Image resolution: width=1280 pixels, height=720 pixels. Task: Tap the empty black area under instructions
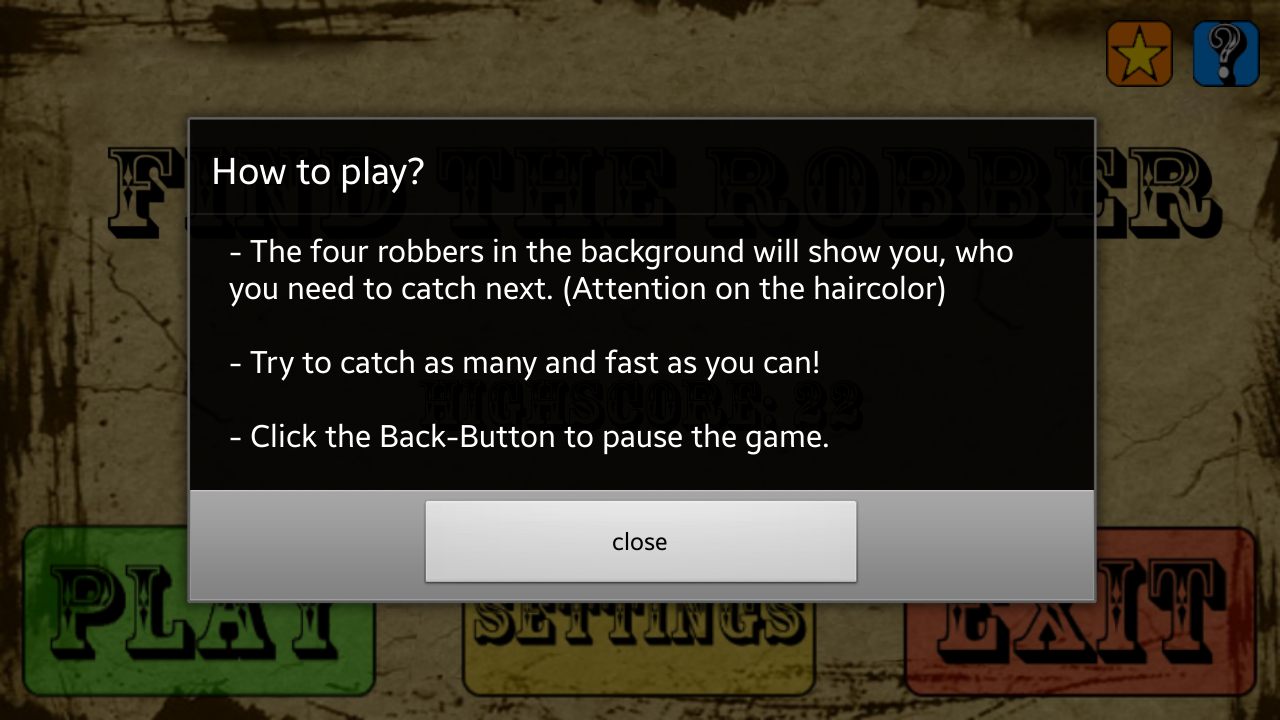[x=640, y=474]
